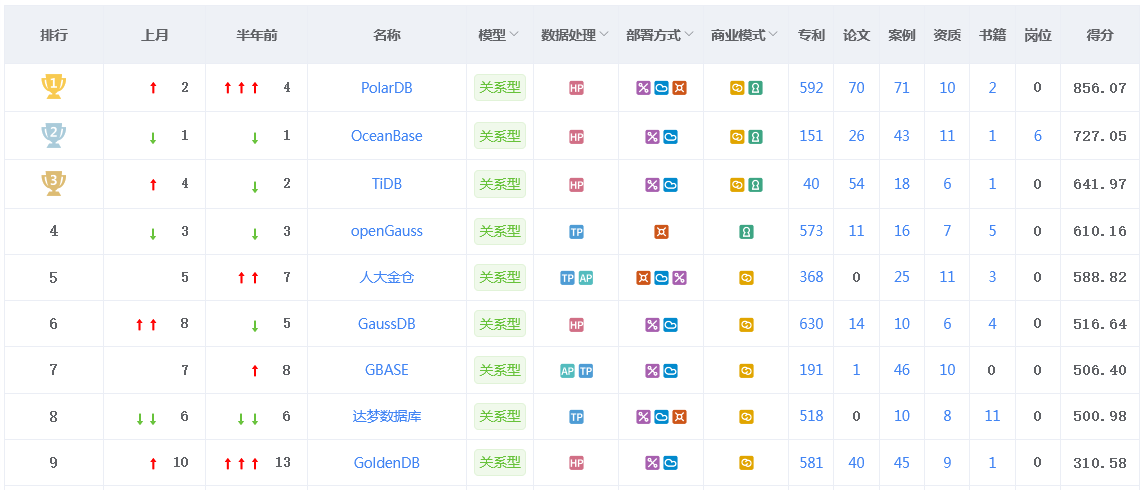Click TiDB's paper count 54
1144x490 pixels.
click(857, 184)
